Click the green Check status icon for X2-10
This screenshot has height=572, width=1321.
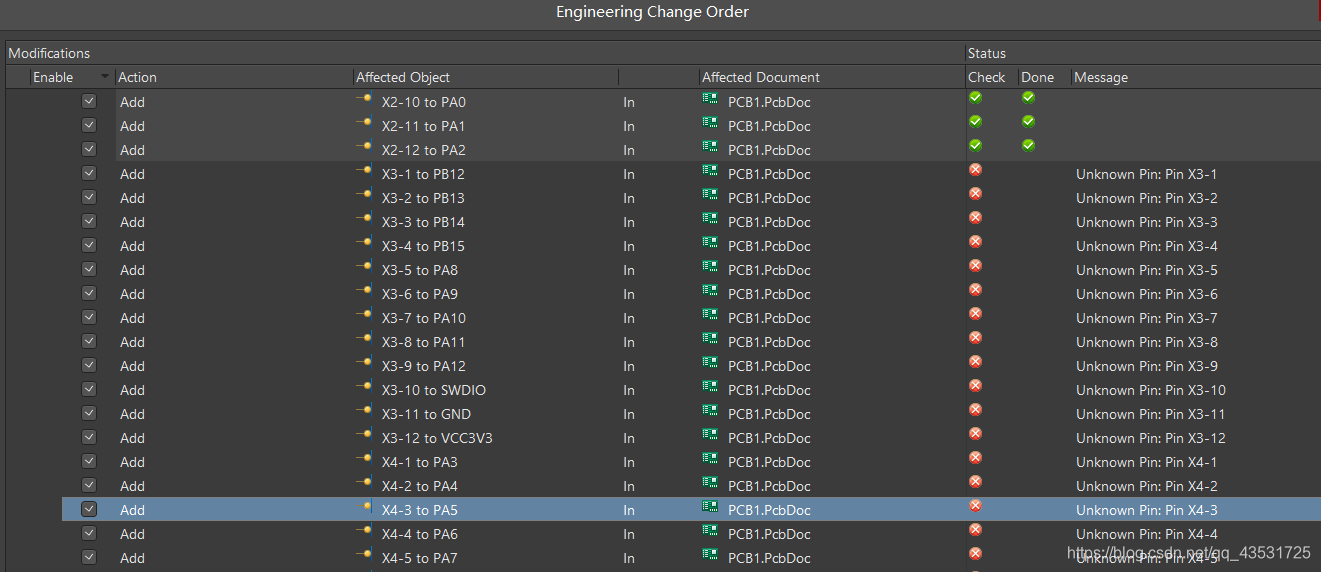point(975,97)
